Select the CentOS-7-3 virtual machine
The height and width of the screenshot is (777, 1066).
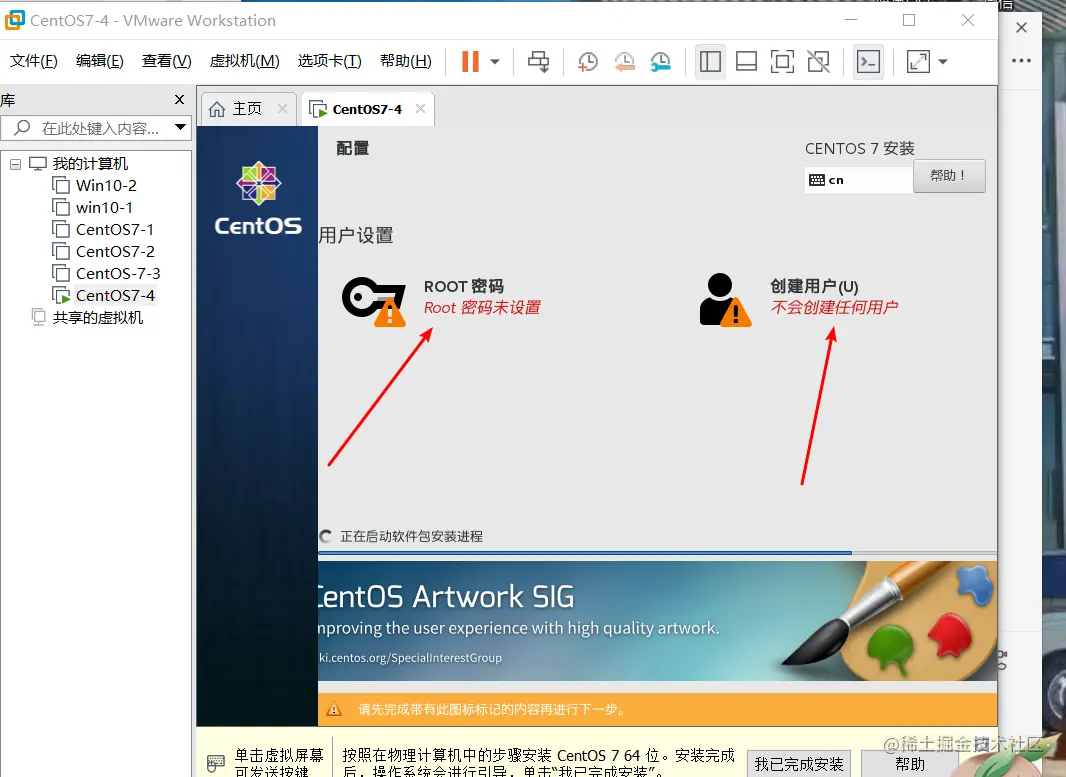click(118, 273)
